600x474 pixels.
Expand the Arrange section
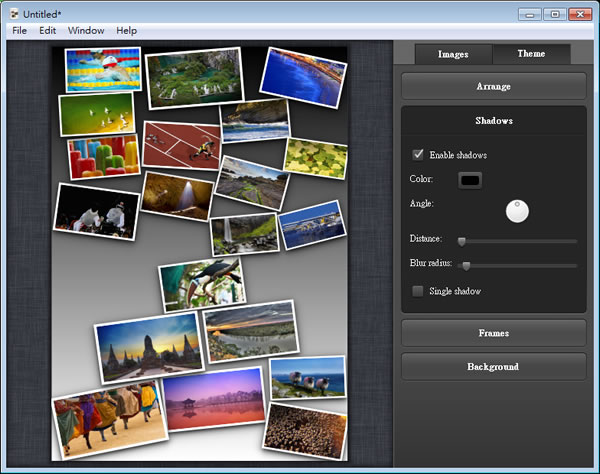click(494, 86)
